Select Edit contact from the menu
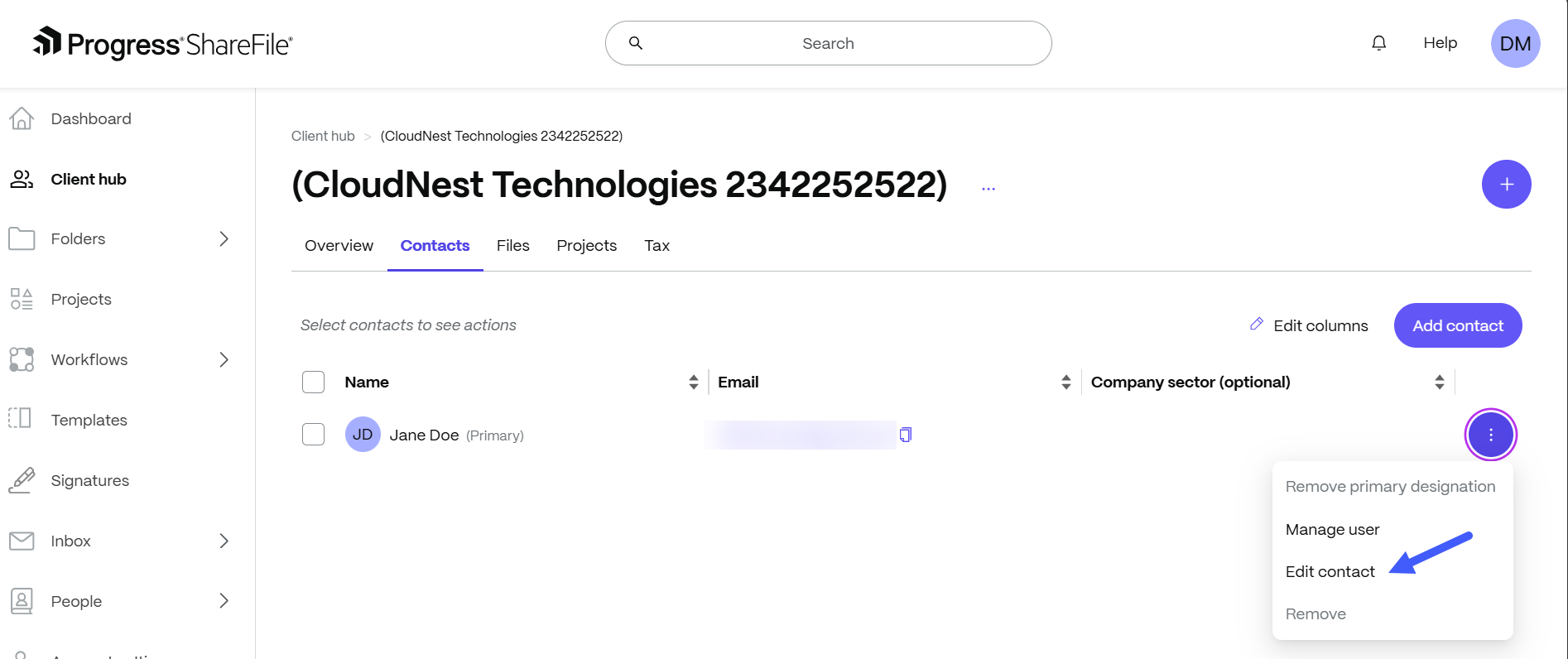Screen dimensions: 1568x659 coord(1330,572)
